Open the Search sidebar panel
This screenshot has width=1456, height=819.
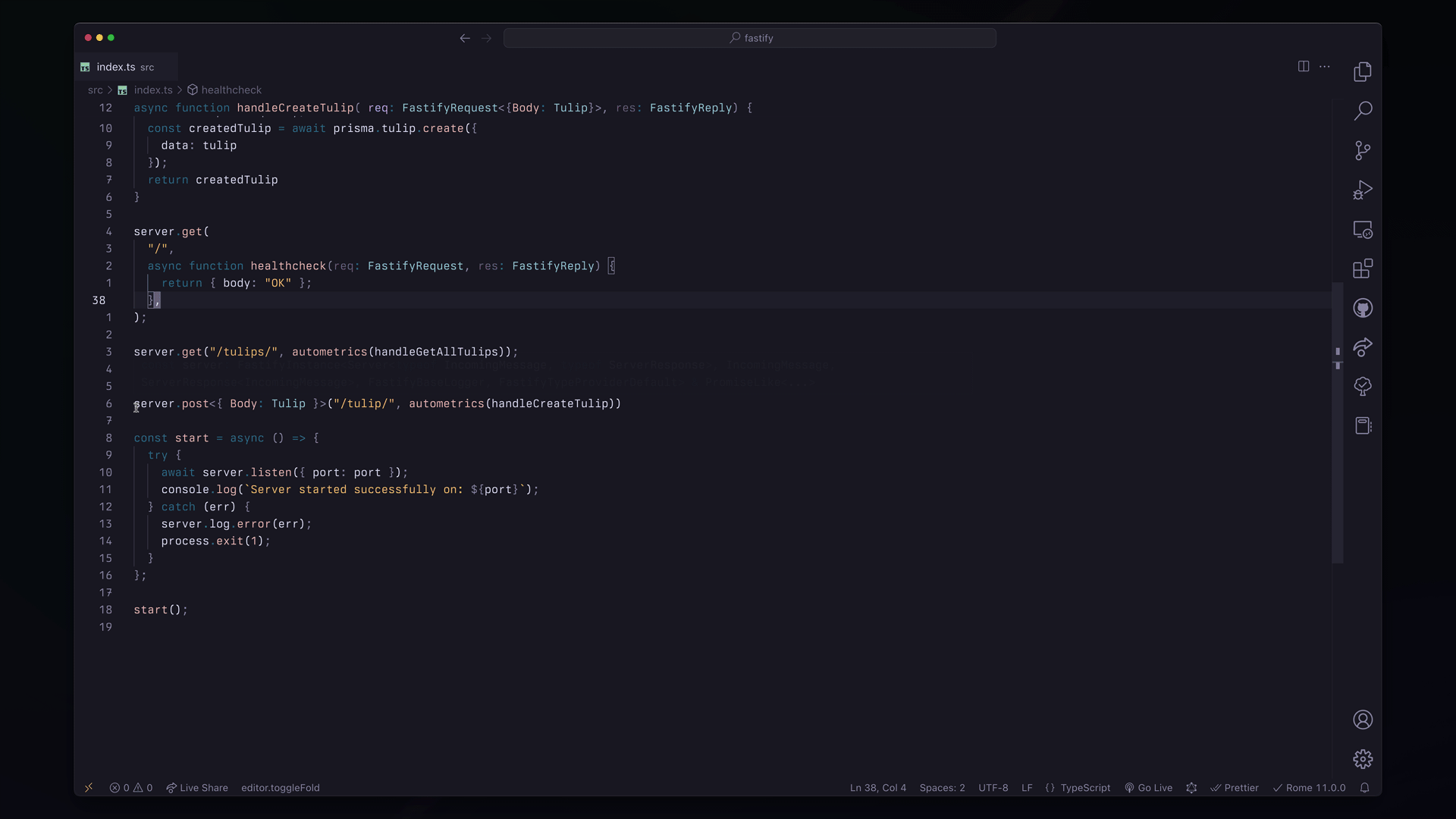(x=1363, y=111)
